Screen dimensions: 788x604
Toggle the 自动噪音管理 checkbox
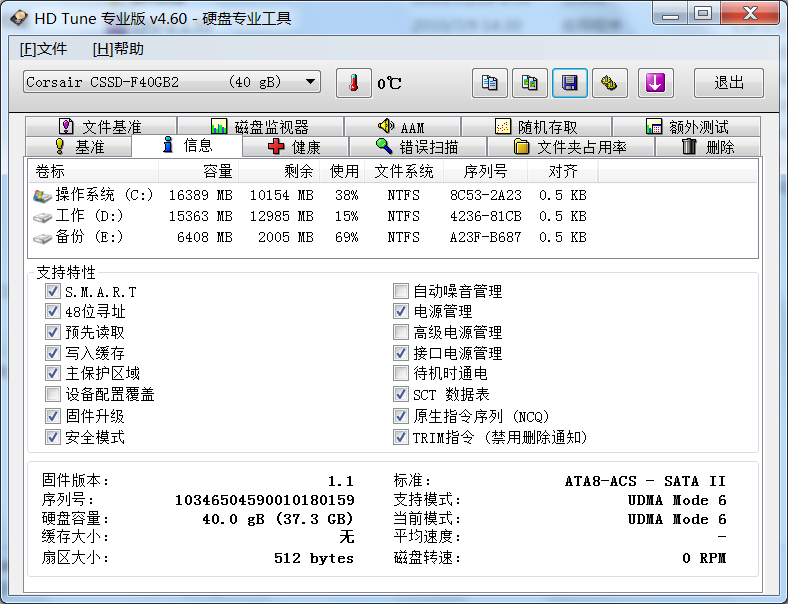tap(401, 292)
